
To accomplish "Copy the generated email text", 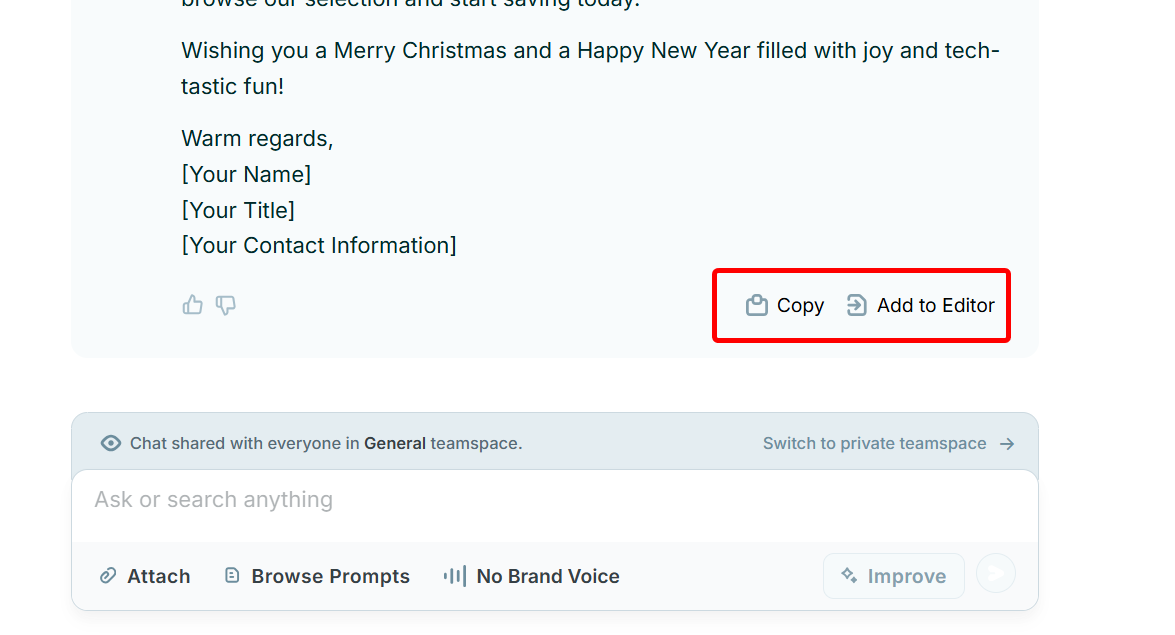I will tap(785, 305).
